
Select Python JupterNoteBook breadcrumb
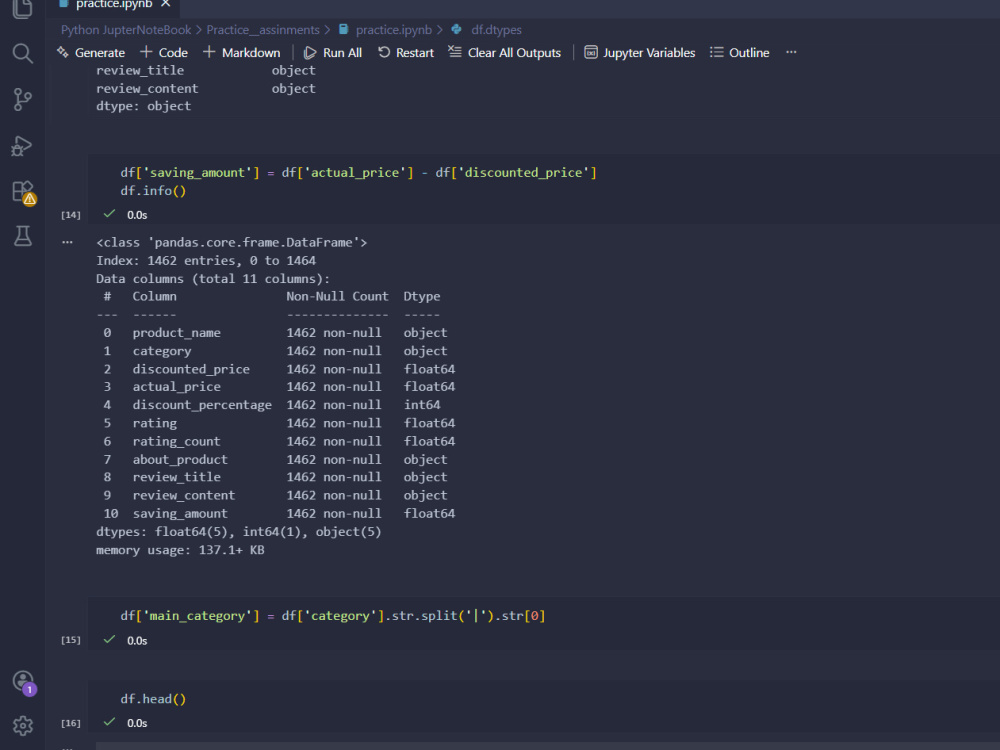(126, 30)
